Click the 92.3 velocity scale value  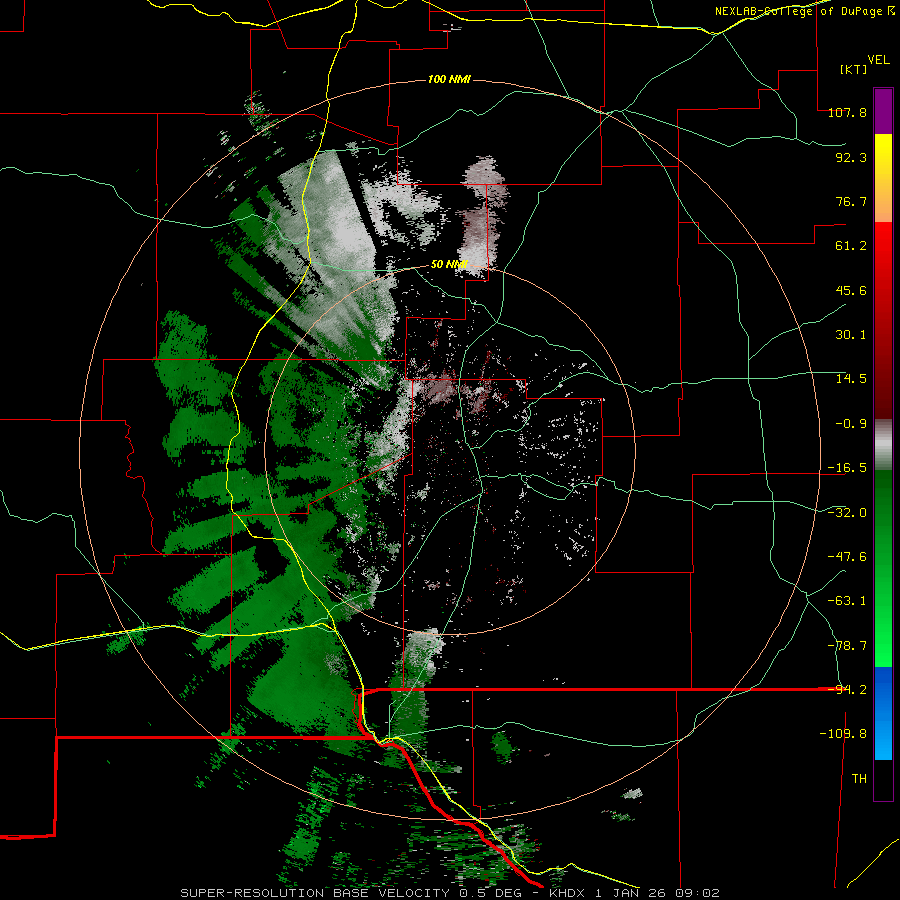(x=851, y=157)
